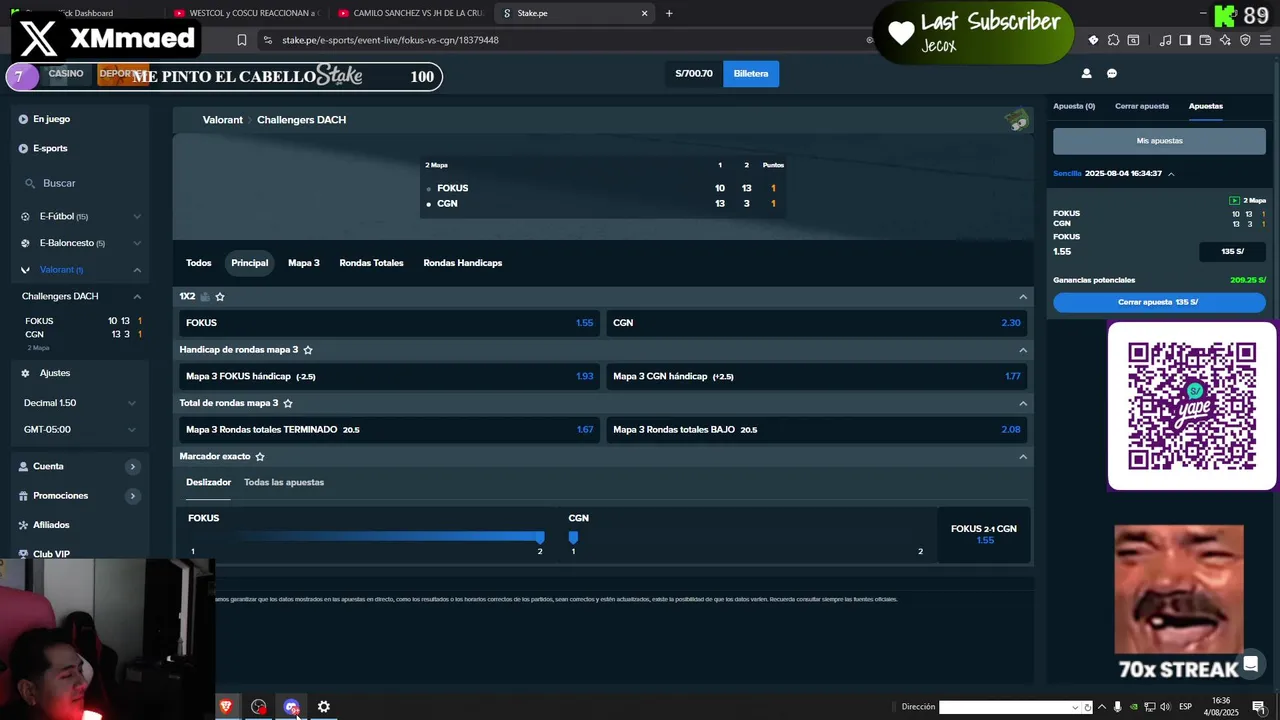
Task: Favorite Total de rondas mapa 3 star
Action: click(x=288, y=403)
